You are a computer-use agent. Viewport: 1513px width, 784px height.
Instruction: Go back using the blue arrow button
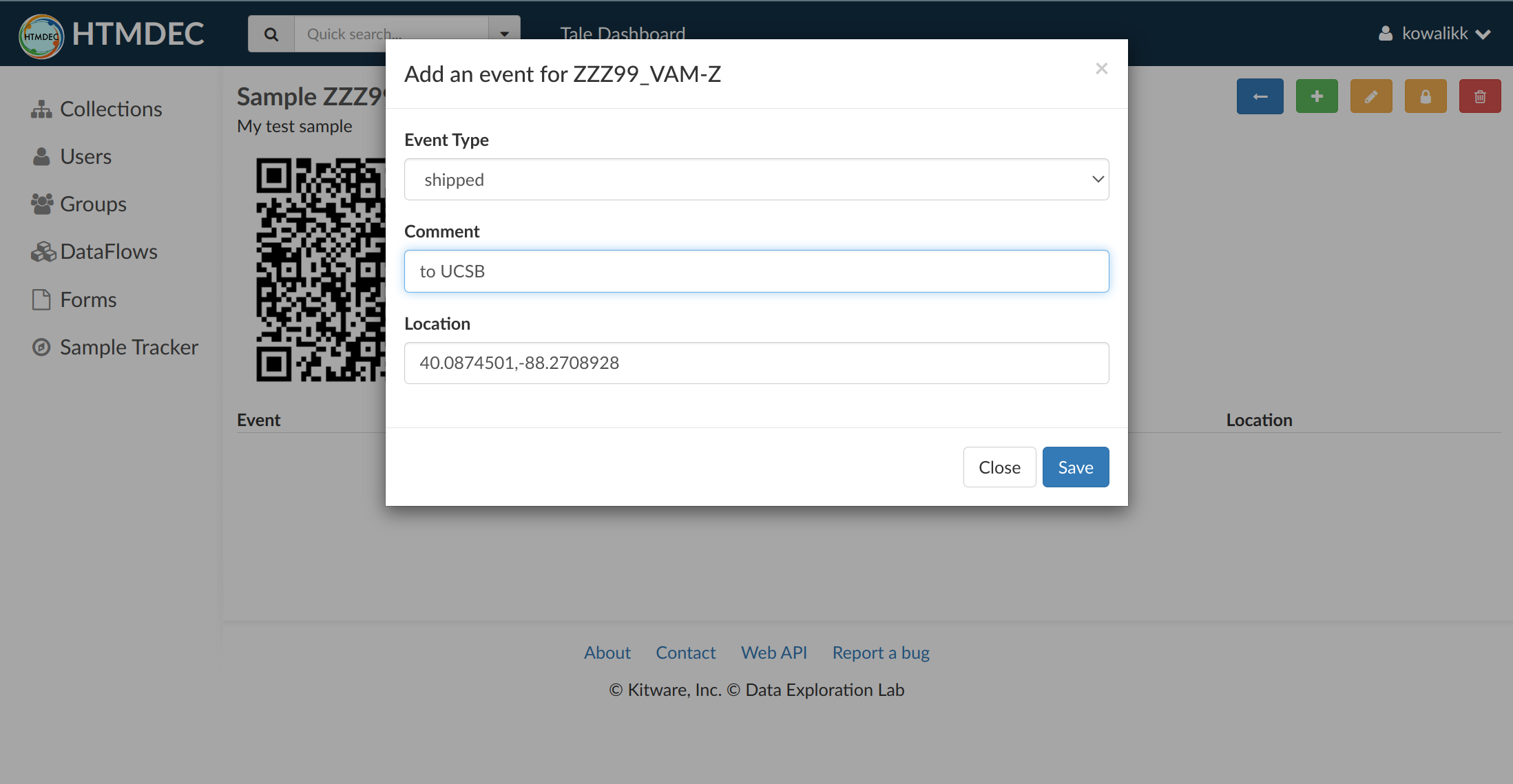[x=1260, y=96]
